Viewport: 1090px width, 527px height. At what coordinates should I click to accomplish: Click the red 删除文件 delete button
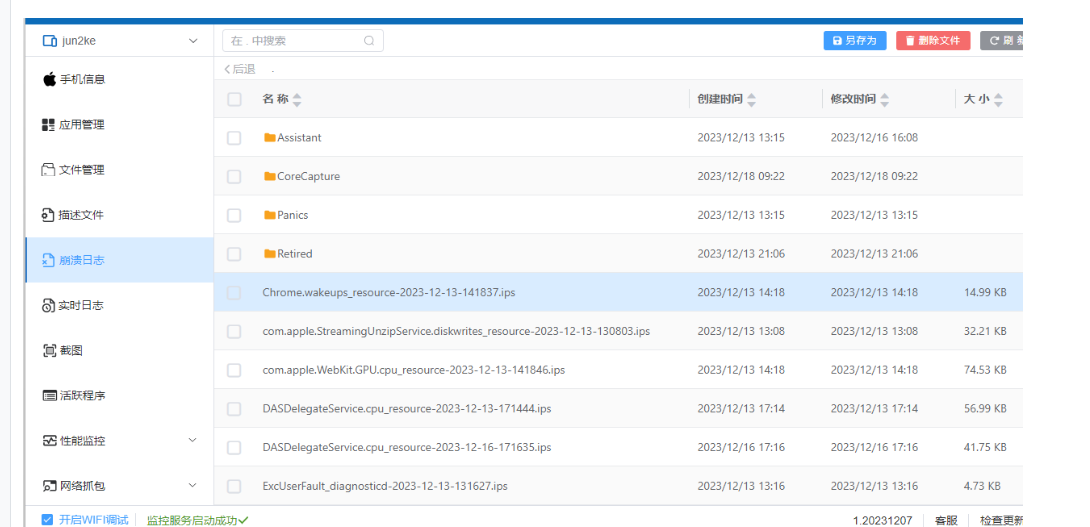pyautogui.click(x=932, y=40)
